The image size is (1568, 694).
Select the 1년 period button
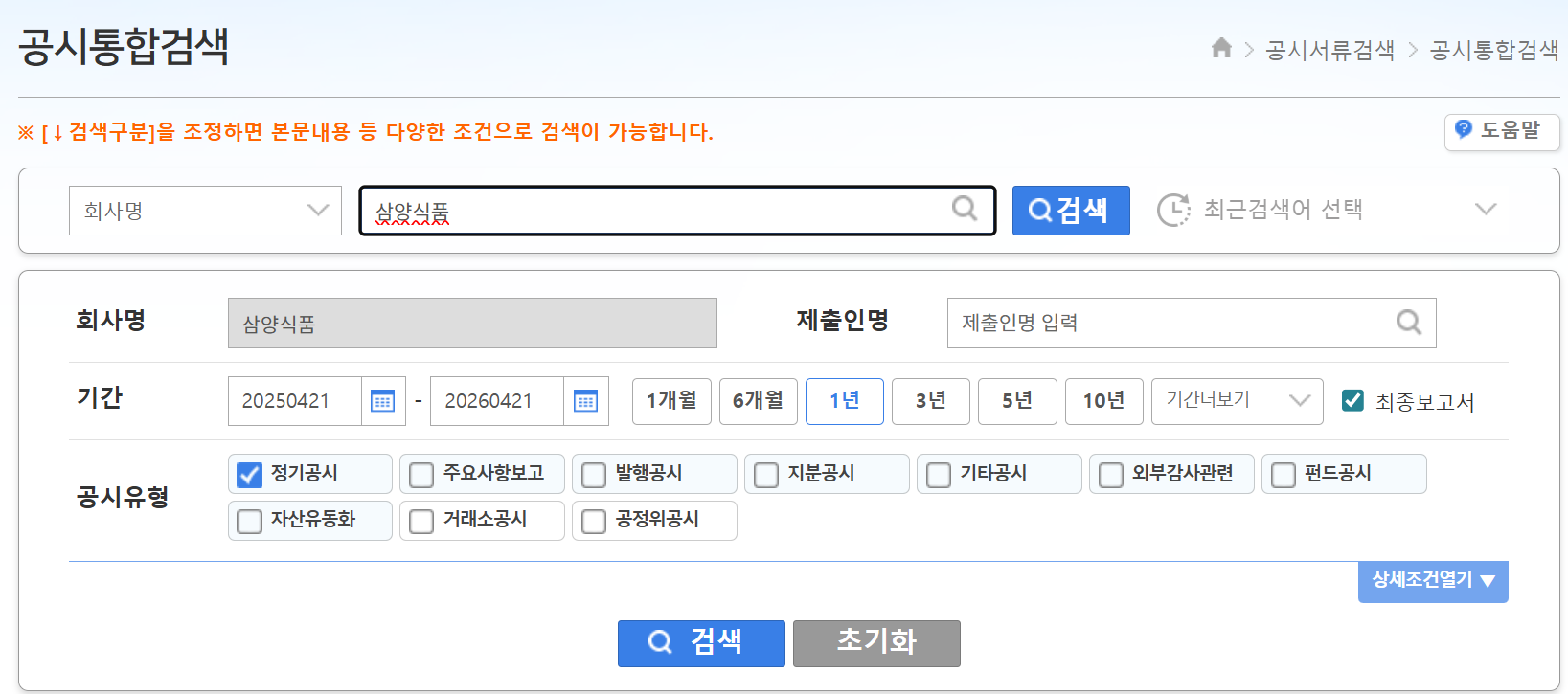click(x=845, y=401)
